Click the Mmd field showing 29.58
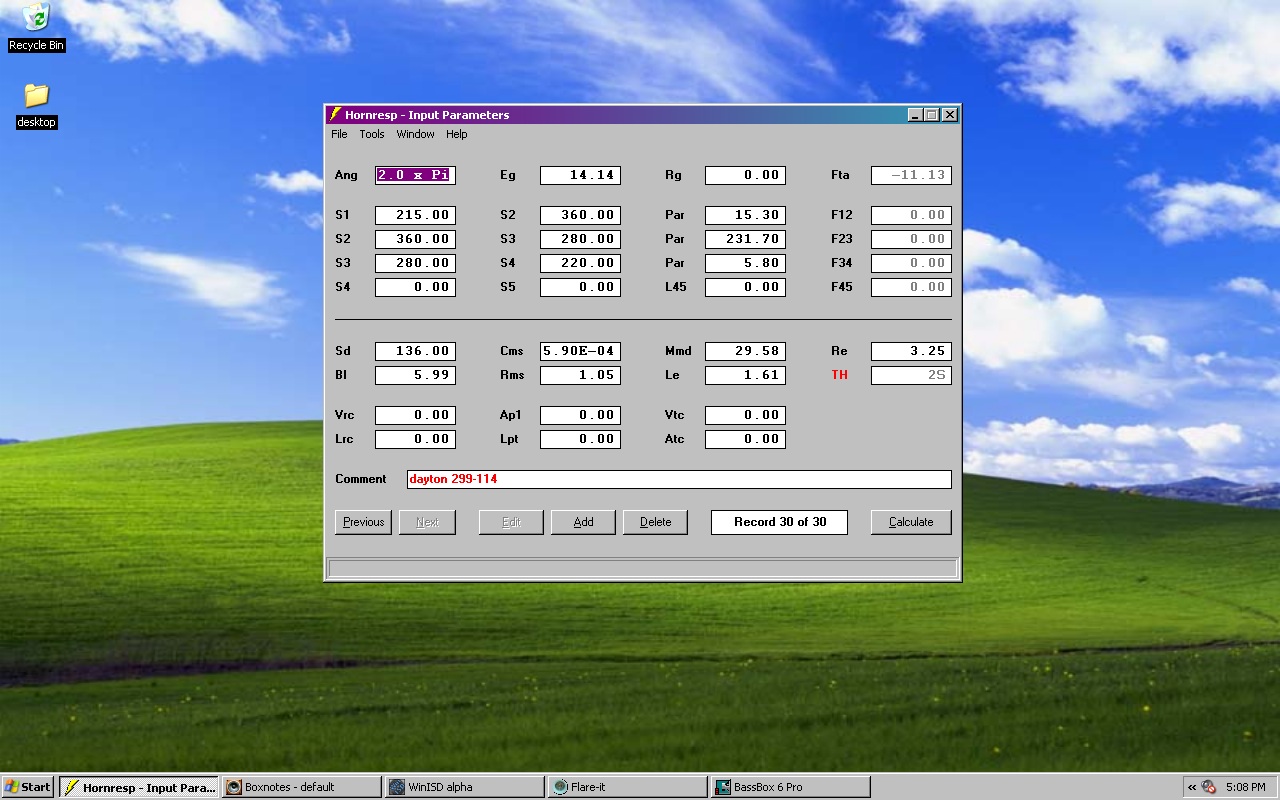The image size is (1280, 800). pos(745,351)
